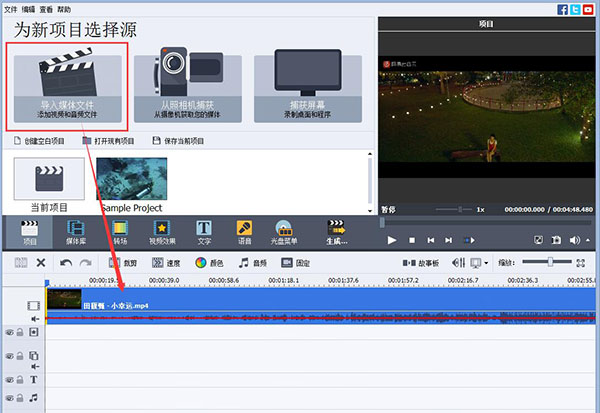
Task: Jump to previous frame in preview
Action: [430, 240]
